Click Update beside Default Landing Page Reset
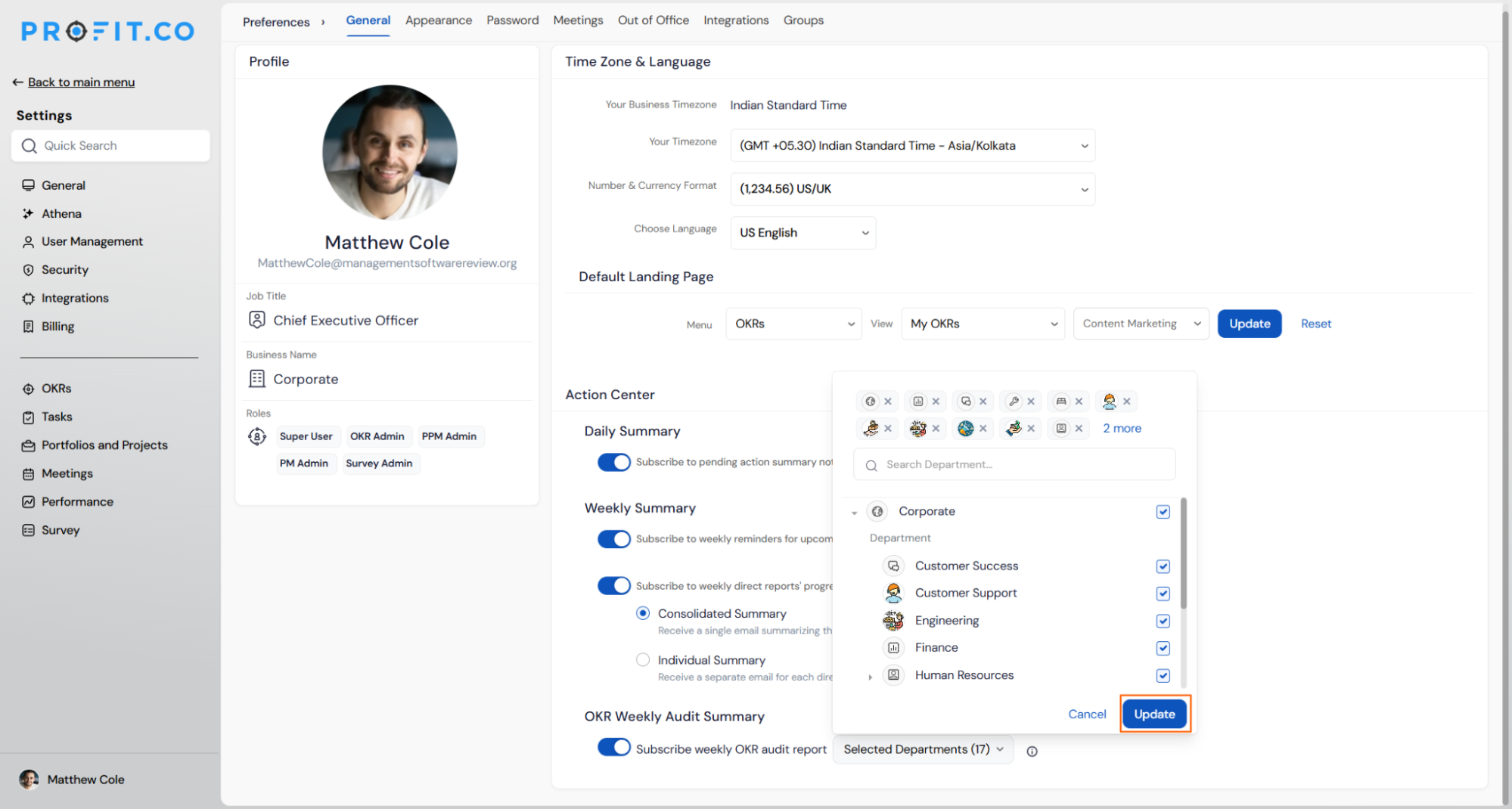This screenshot has height=809, width=1512. pyautogui.click(x=1250, y=324)
